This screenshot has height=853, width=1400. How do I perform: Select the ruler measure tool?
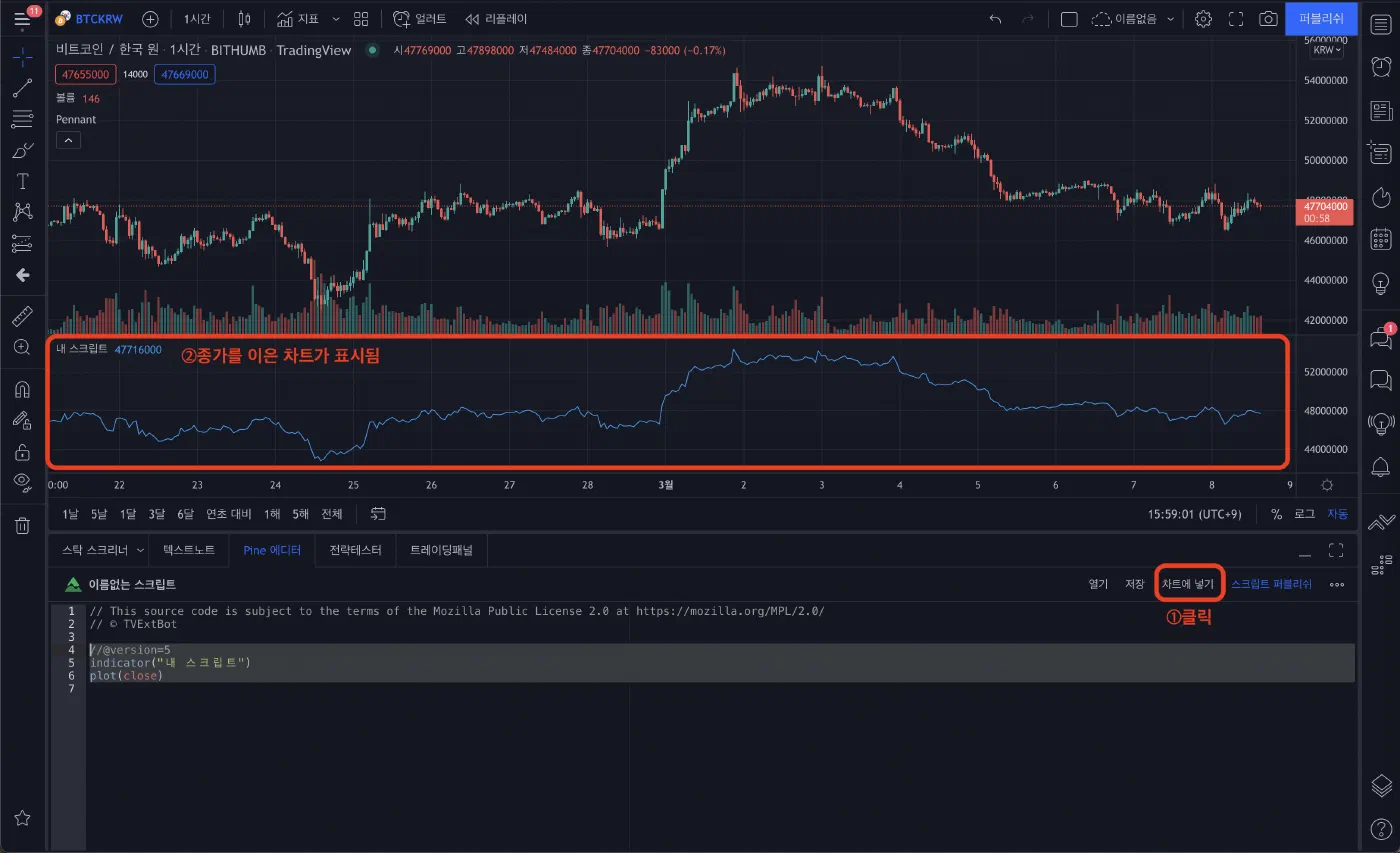click(x=22, y=317)
